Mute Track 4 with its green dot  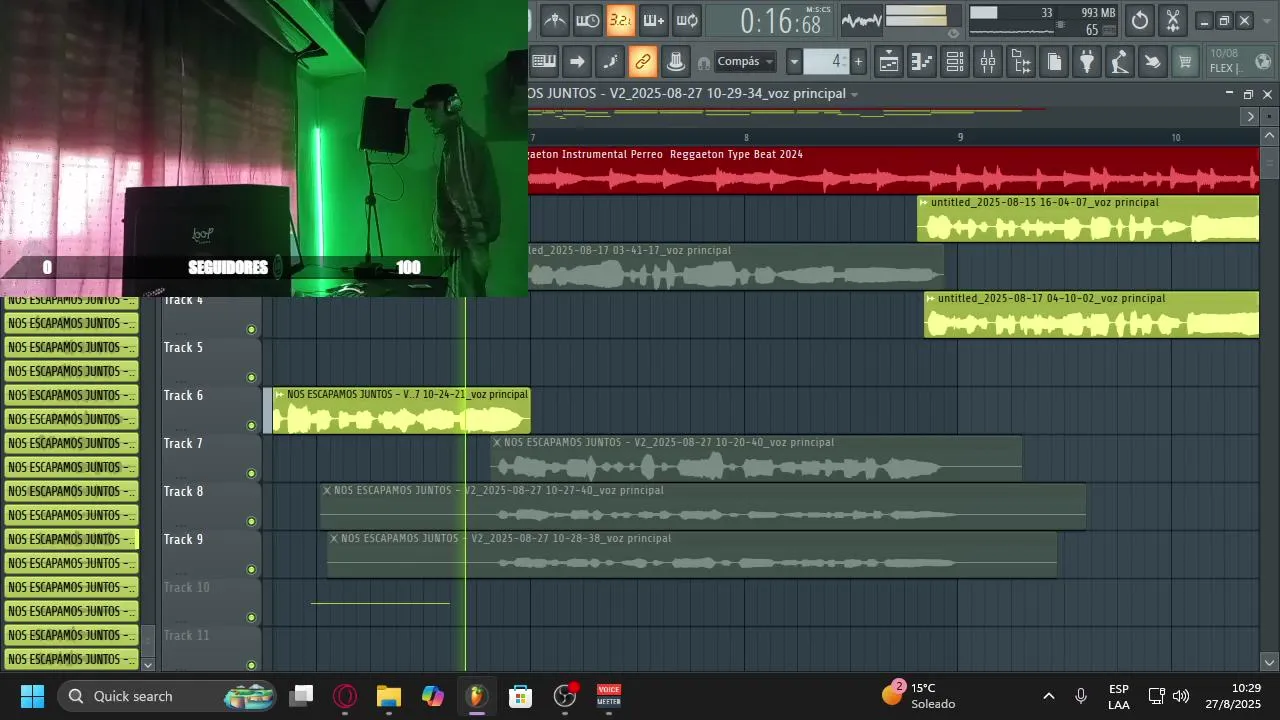[251, 329]
